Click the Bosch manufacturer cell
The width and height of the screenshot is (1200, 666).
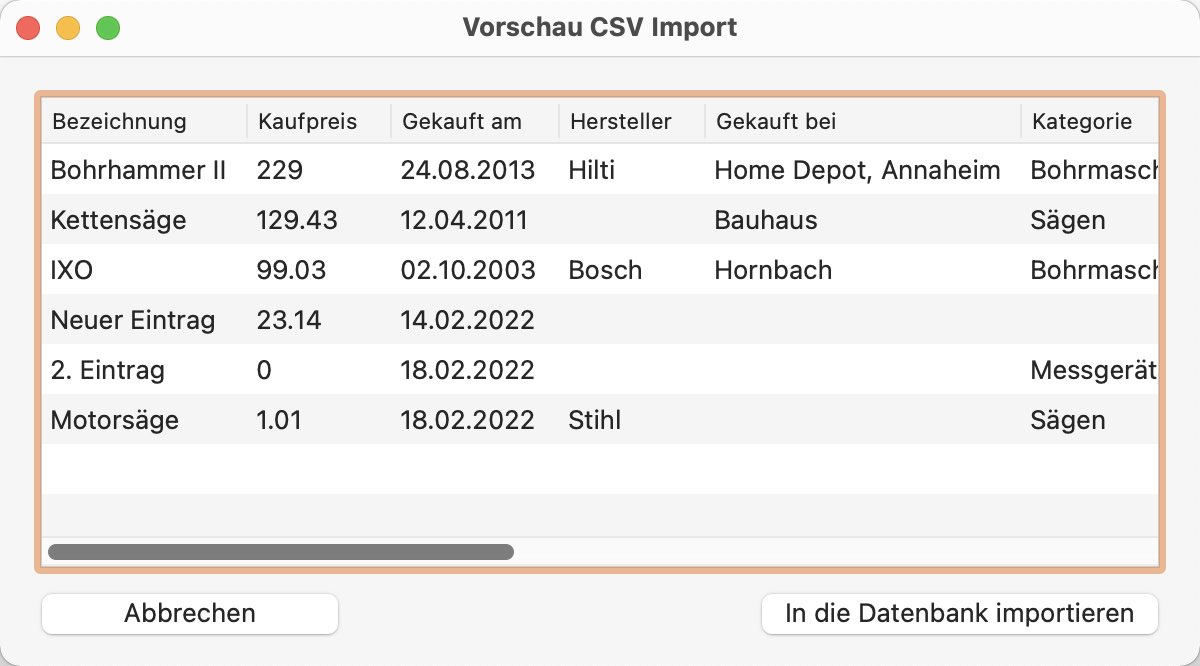pos(605,270)
